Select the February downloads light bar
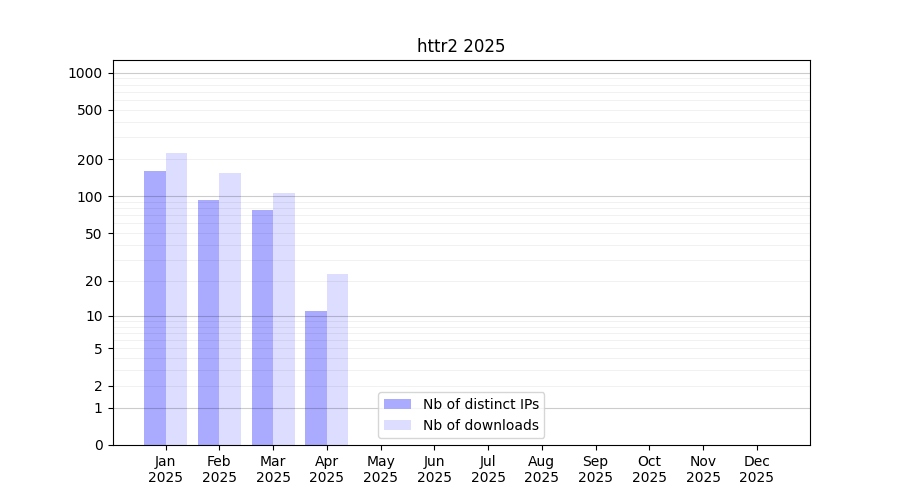Image resolution: width=900 pixels, height=500 pixels. point(230,309)
